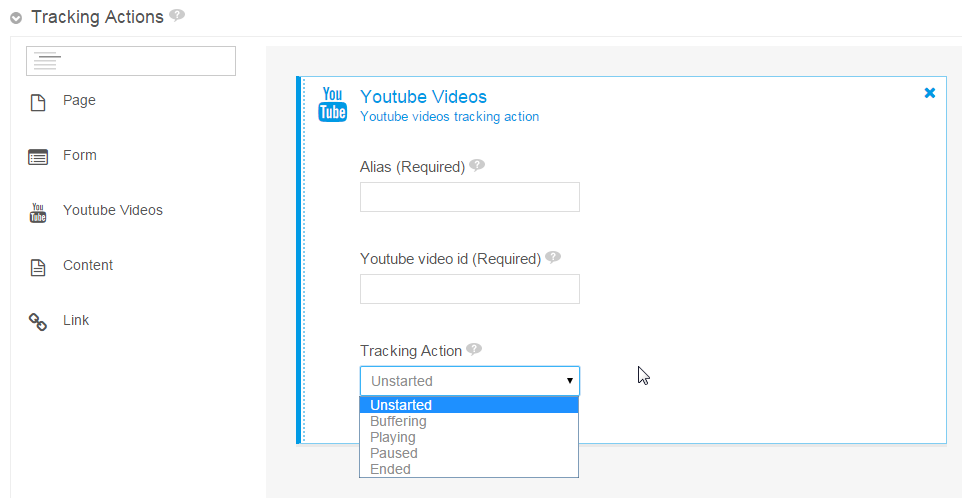Close the Youtube Videos action panel
Viewport: 962px width, 498px height.
929,93
